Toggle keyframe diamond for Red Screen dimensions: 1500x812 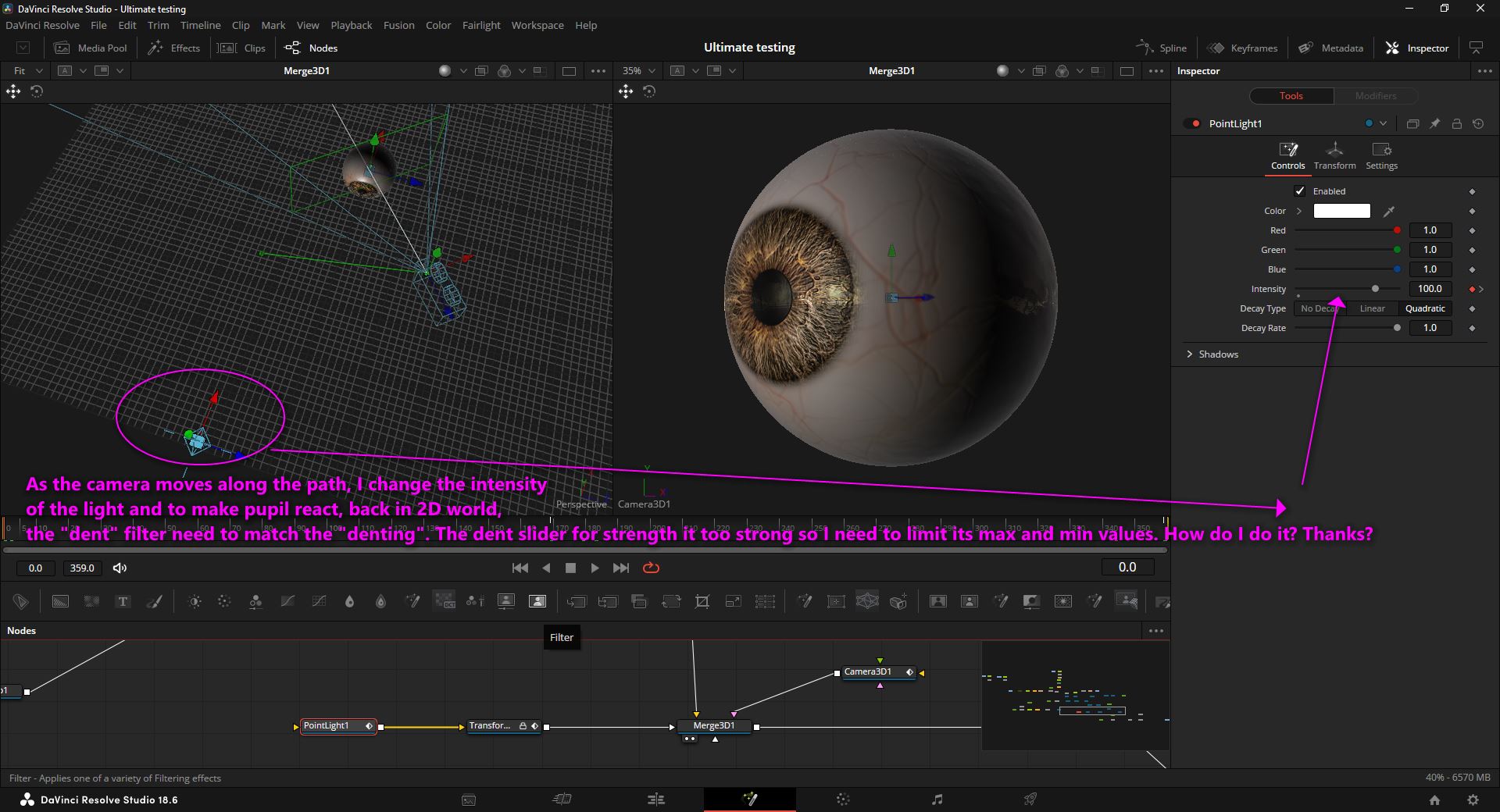point(1472,230)
